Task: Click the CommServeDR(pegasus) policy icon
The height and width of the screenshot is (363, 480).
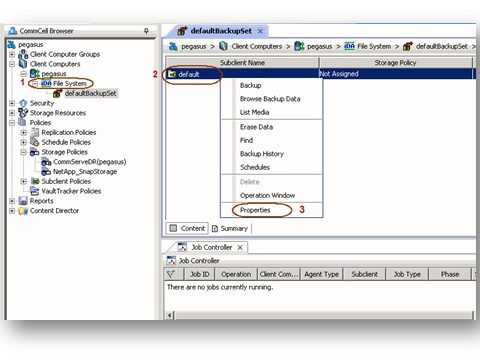Action: 46,162
